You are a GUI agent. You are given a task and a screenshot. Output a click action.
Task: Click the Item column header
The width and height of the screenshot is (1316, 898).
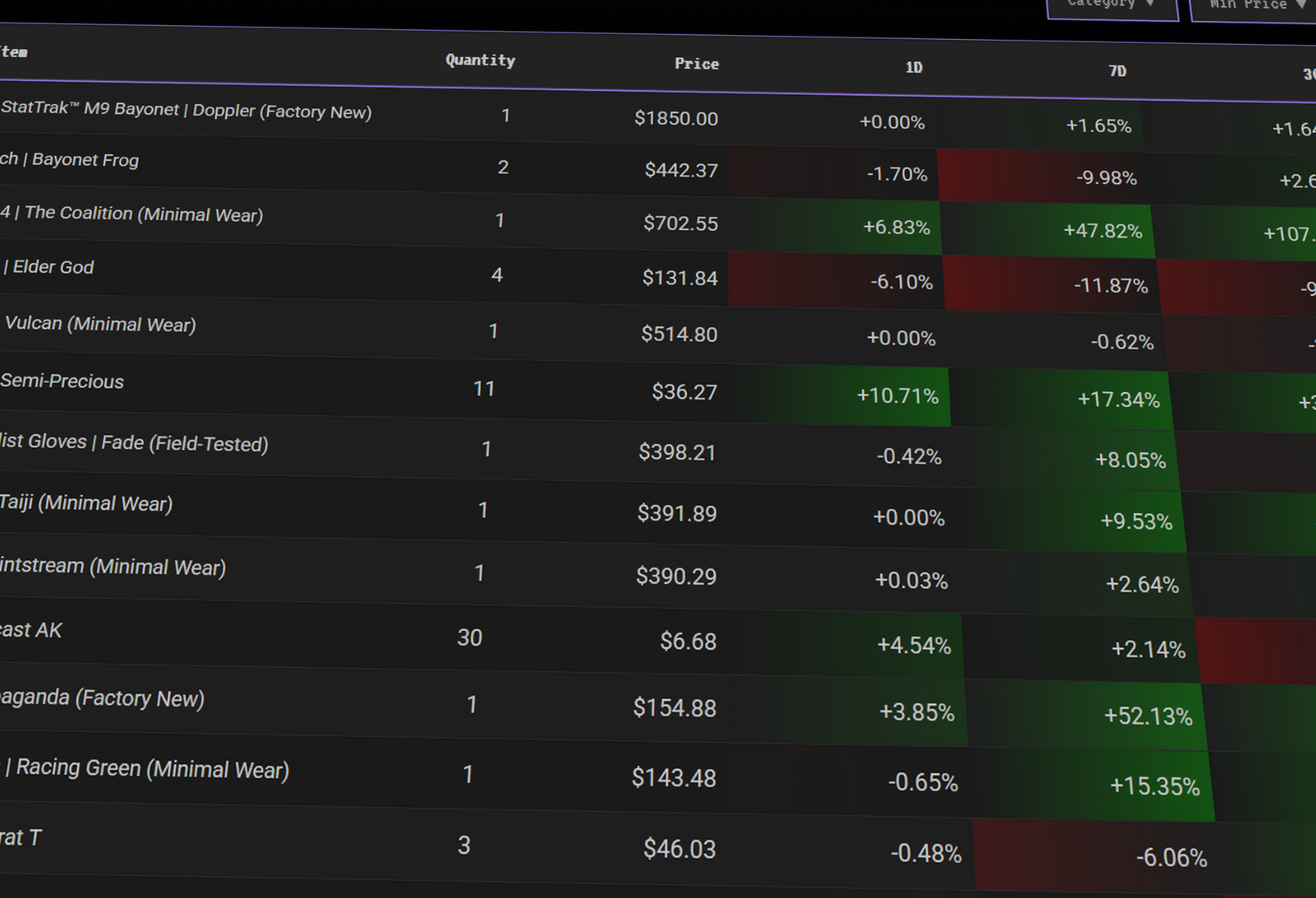[15, 52]
